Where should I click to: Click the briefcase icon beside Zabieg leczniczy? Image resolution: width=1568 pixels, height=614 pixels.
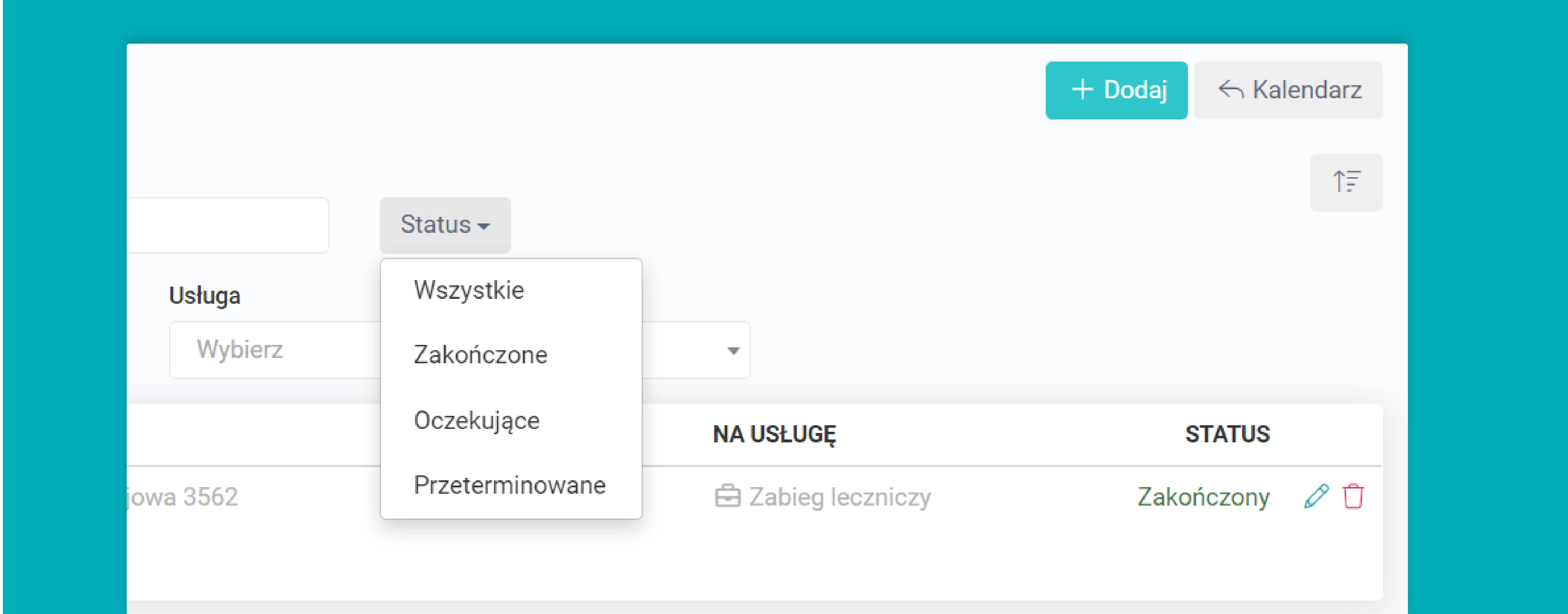pos(728,497)
